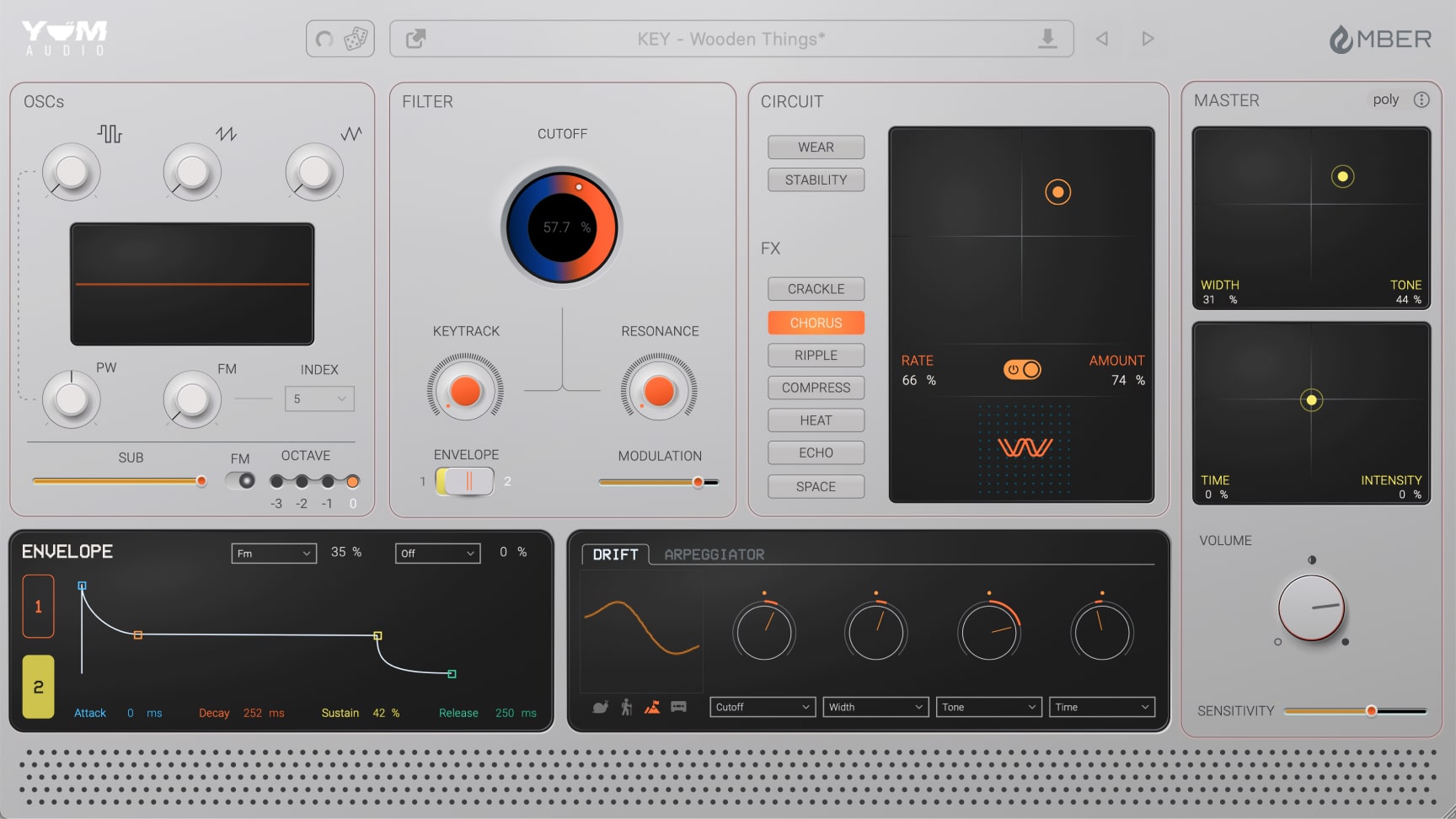
Task: Toggle the FM switch under the oscillators
Action: (x=240, y=480)
